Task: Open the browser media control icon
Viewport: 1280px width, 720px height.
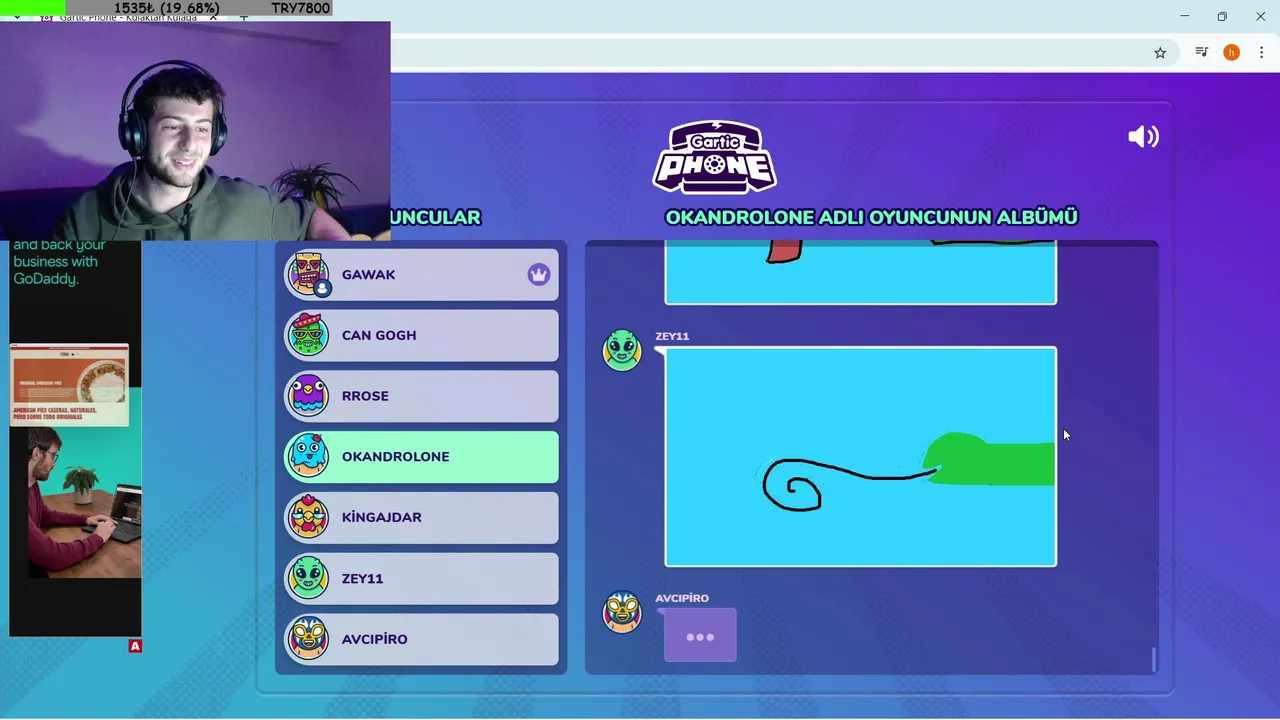Action: click(1201, 52)
